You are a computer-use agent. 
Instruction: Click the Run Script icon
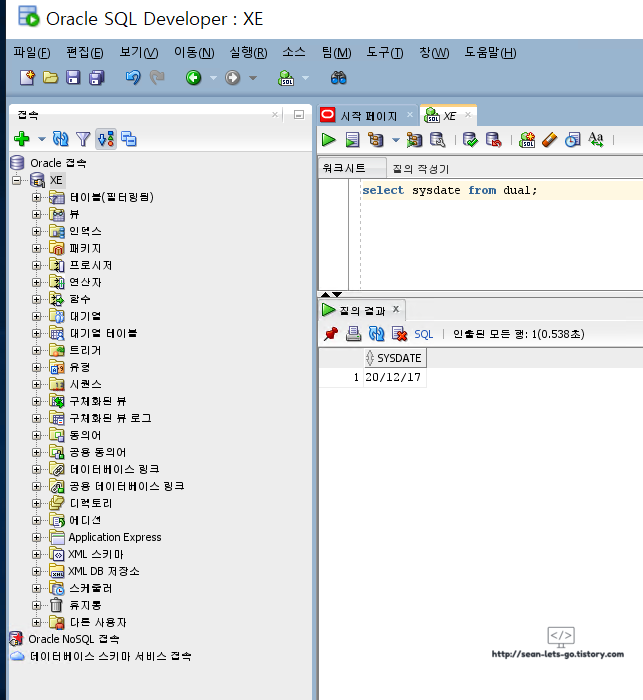point(352,140)
